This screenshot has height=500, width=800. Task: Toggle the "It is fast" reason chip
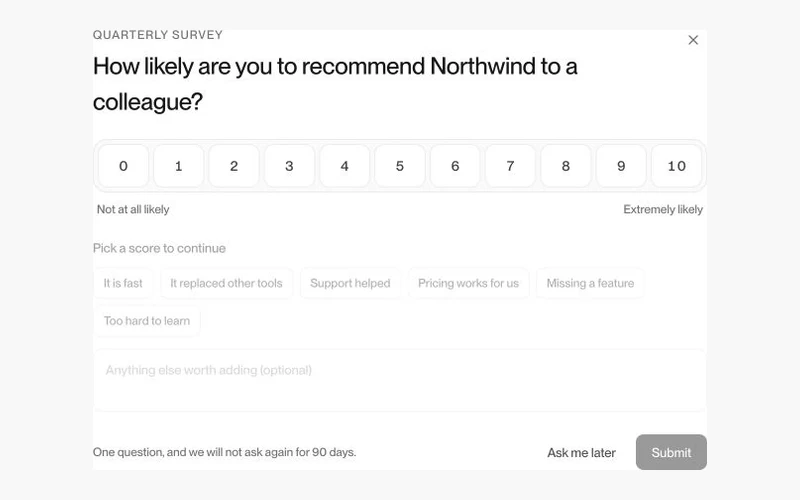coord(123,283)
